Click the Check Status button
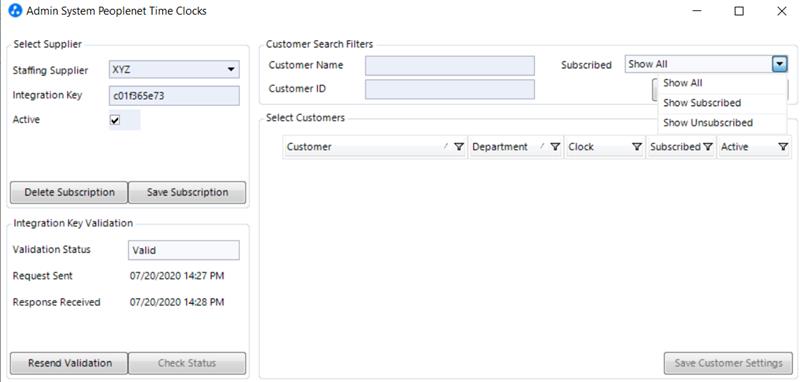This screenshot has width=800, height=382. click(187, 364)
